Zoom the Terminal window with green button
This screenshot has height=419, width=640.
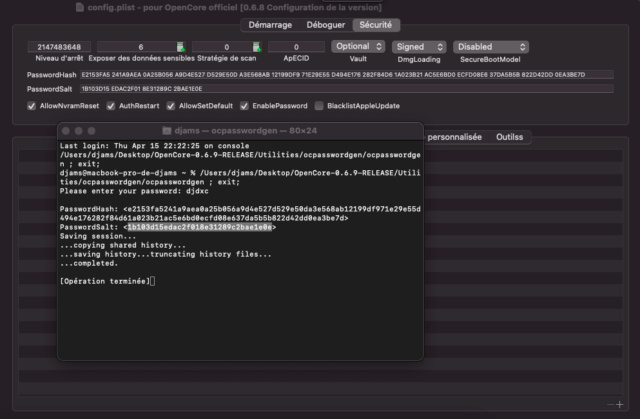pos(91,131)
